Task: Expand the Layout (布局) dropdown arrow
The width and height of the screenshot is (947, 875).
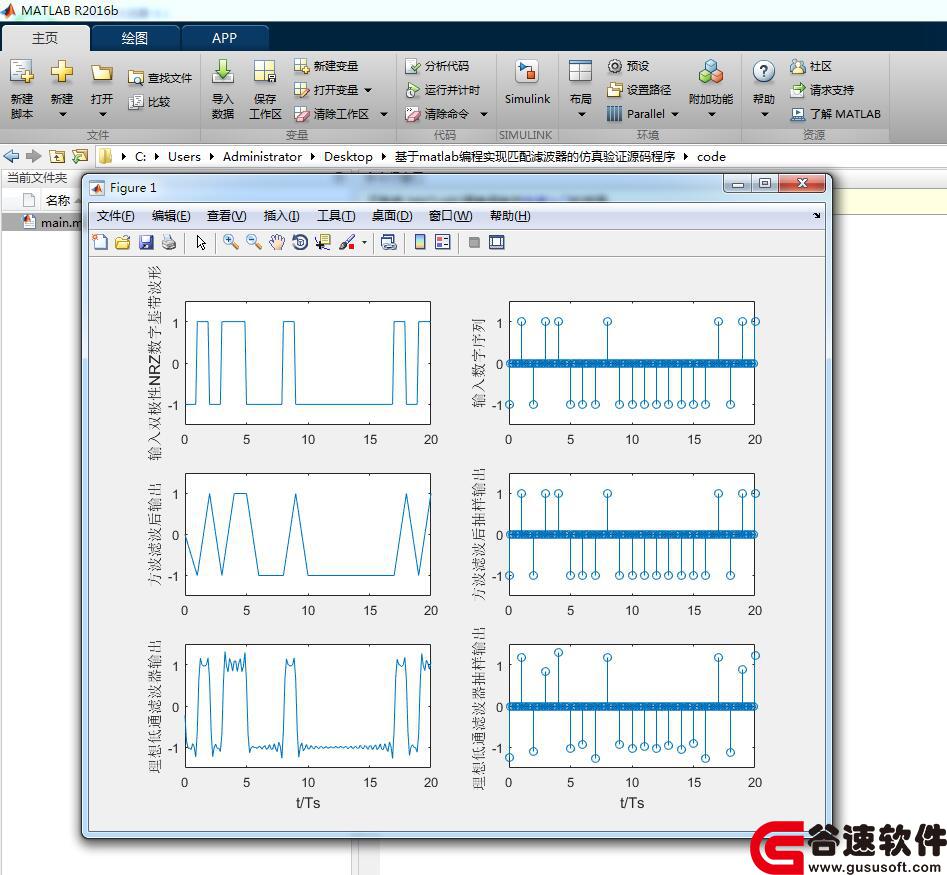Action: pyautogui.click(x=581, y=114)
